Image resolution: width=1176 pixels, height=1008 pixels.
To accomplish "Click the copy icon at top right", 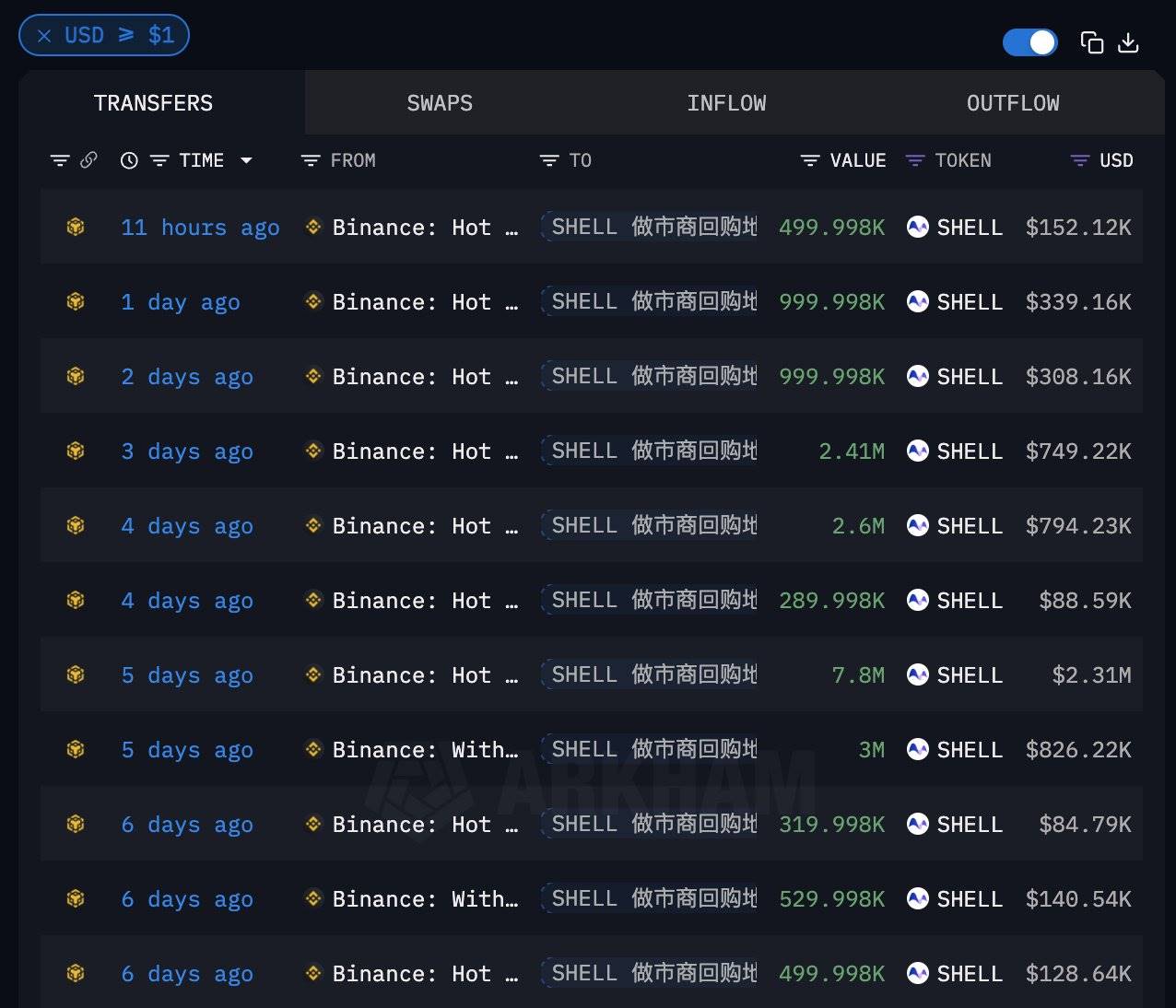I will coord(1091,42).
